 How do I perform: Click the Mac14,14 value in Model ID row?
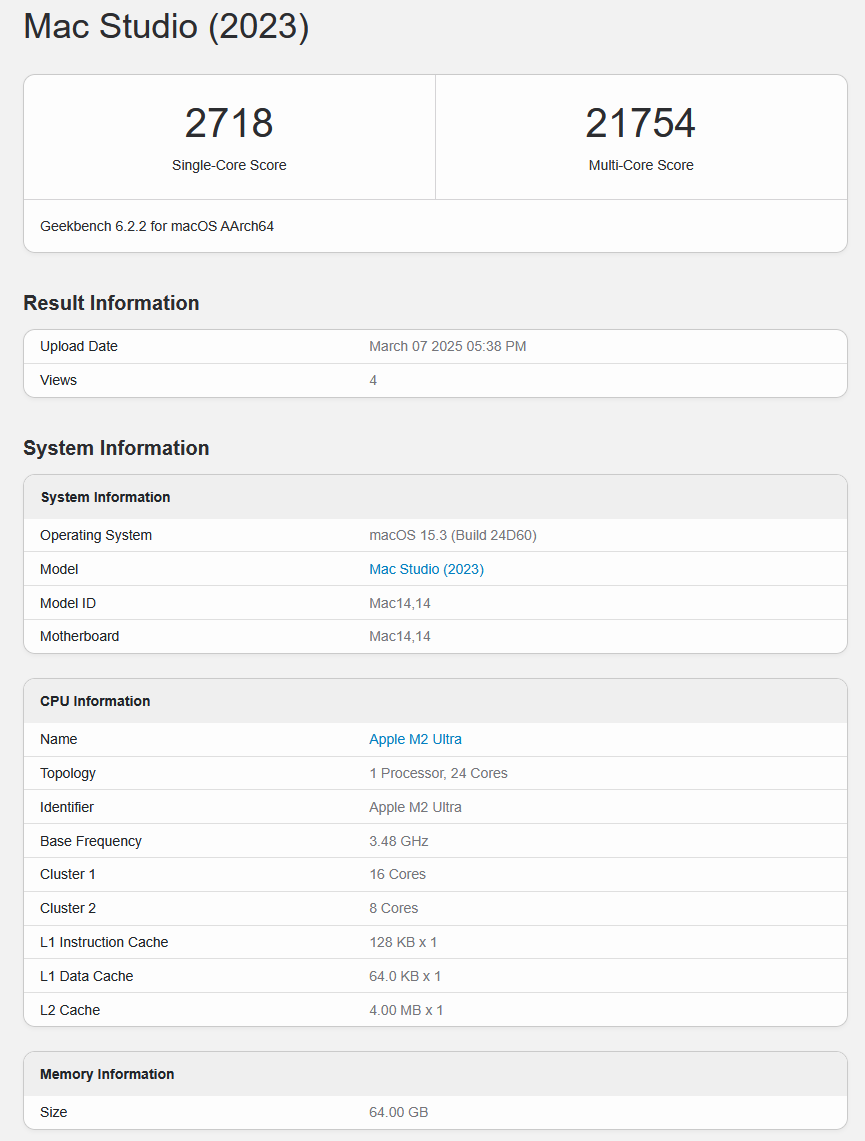tap(400, 603)
